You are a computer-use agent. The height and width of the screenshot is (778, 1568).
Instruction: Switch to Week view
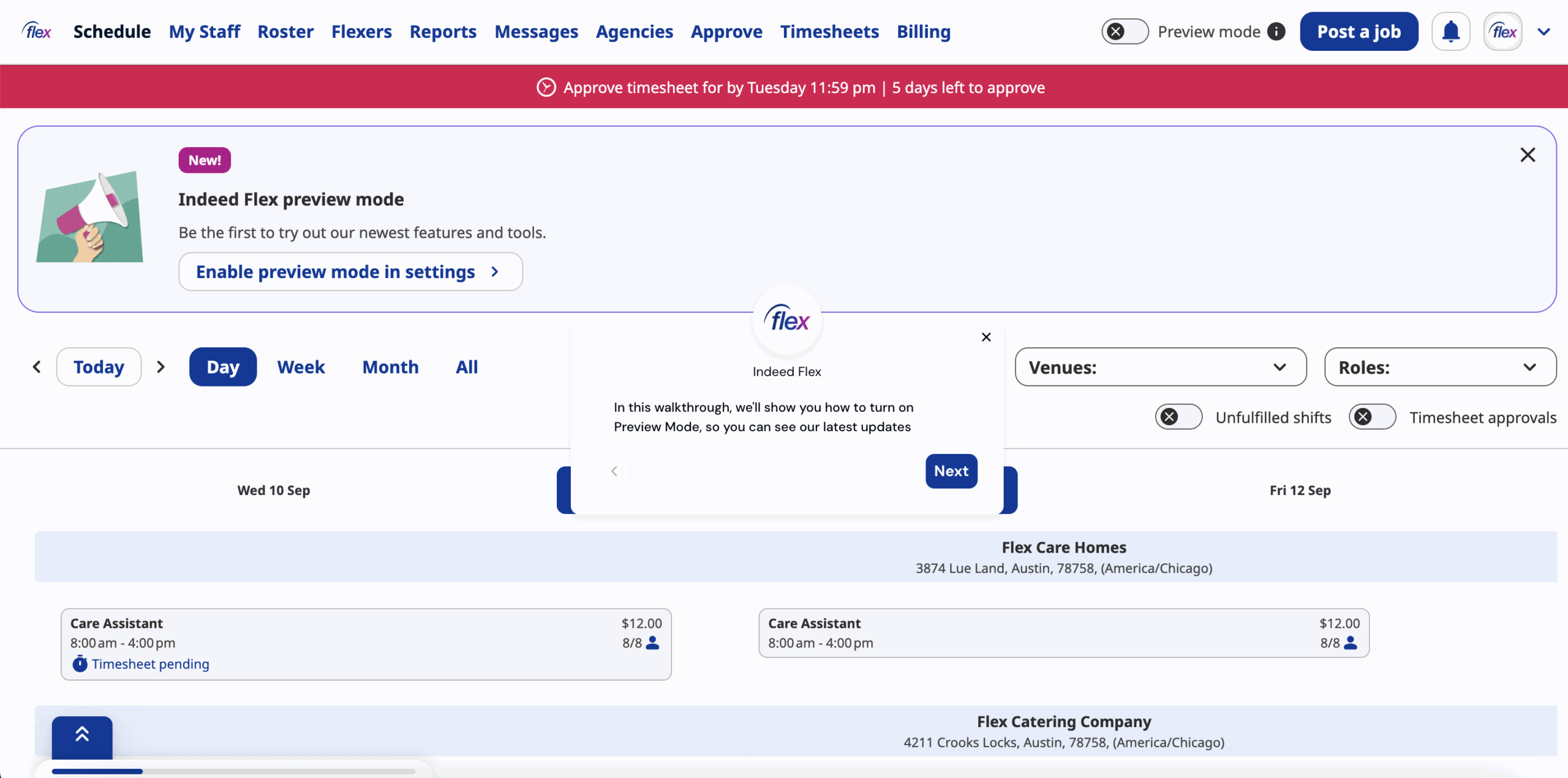[x=301, y=366]
